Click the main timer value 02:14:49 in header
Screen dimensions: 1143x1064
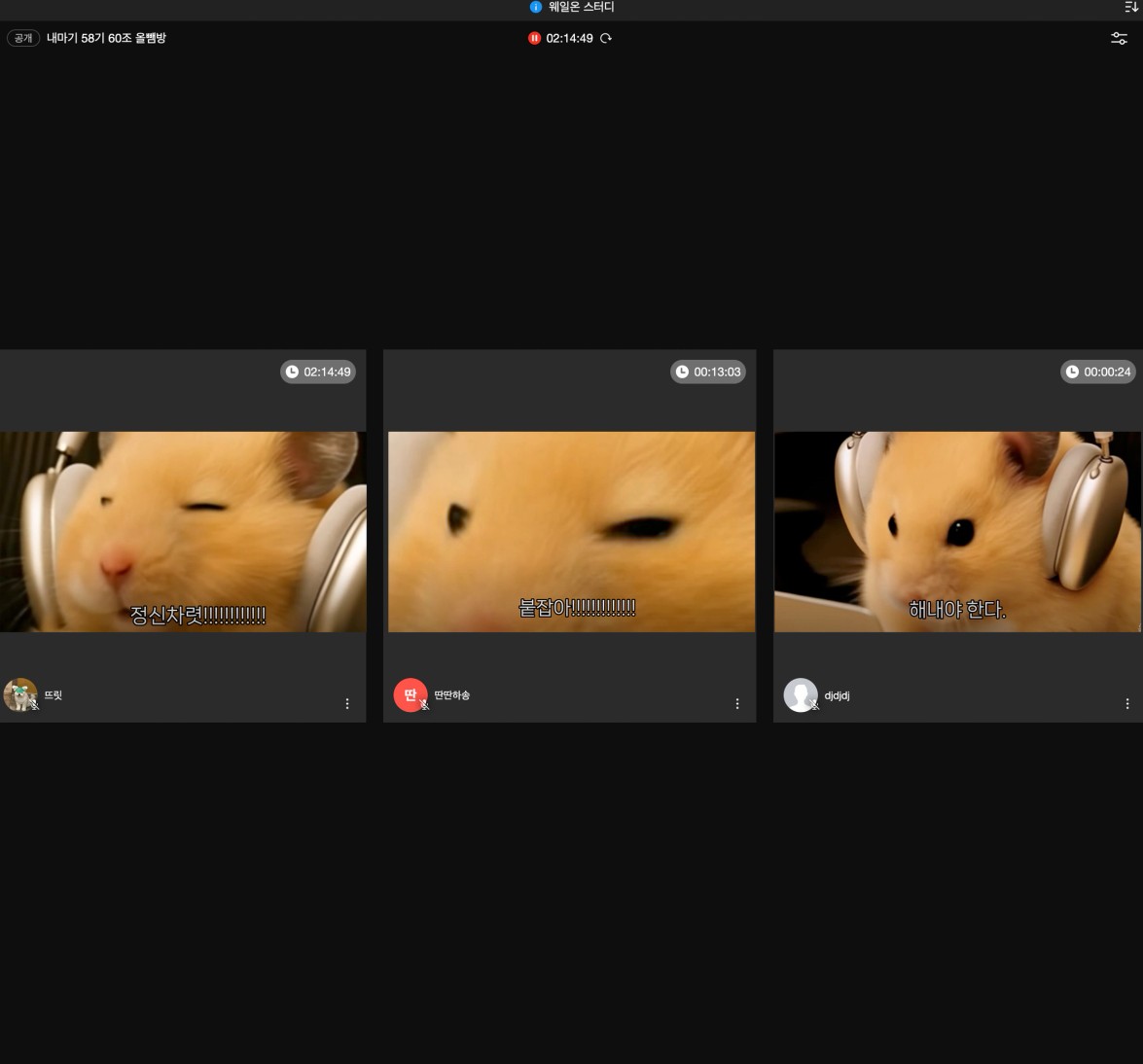click(x=569, y=38)
